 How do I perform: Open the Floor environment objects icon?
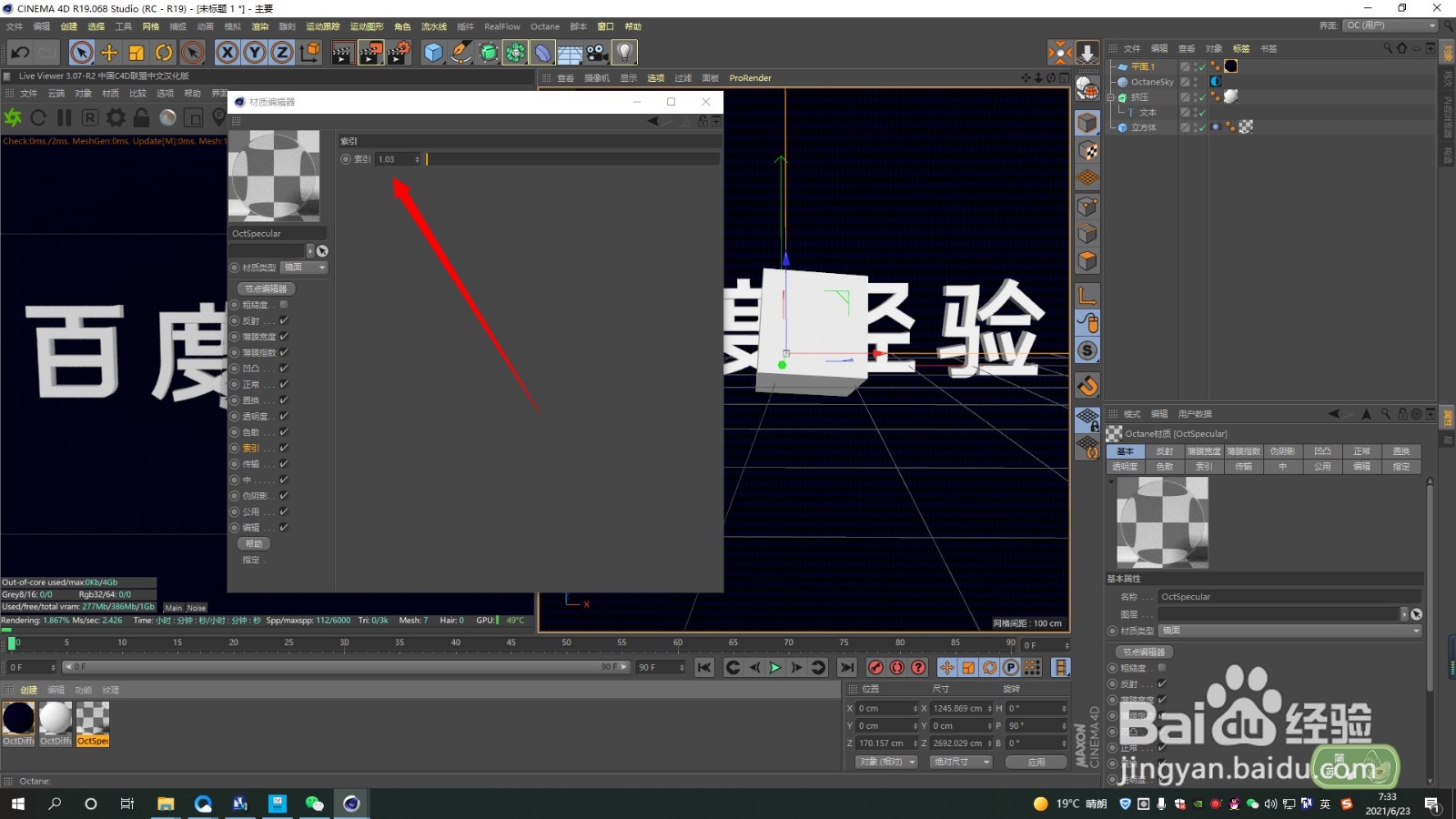(570, 53)
